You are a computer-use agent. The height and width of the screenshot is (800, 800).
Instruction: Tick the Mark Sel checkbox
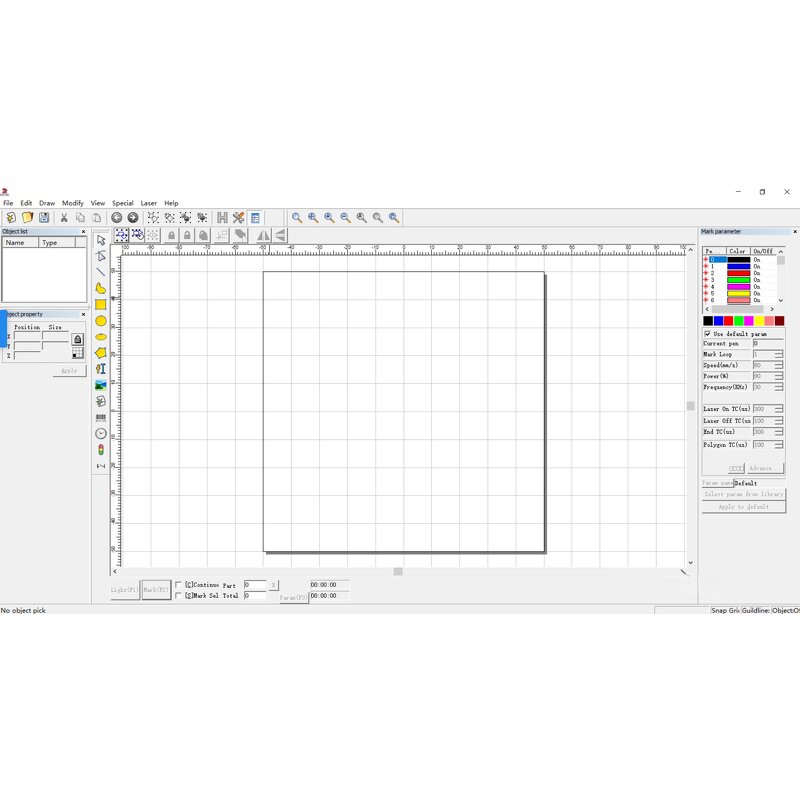[x=179, y=595]
